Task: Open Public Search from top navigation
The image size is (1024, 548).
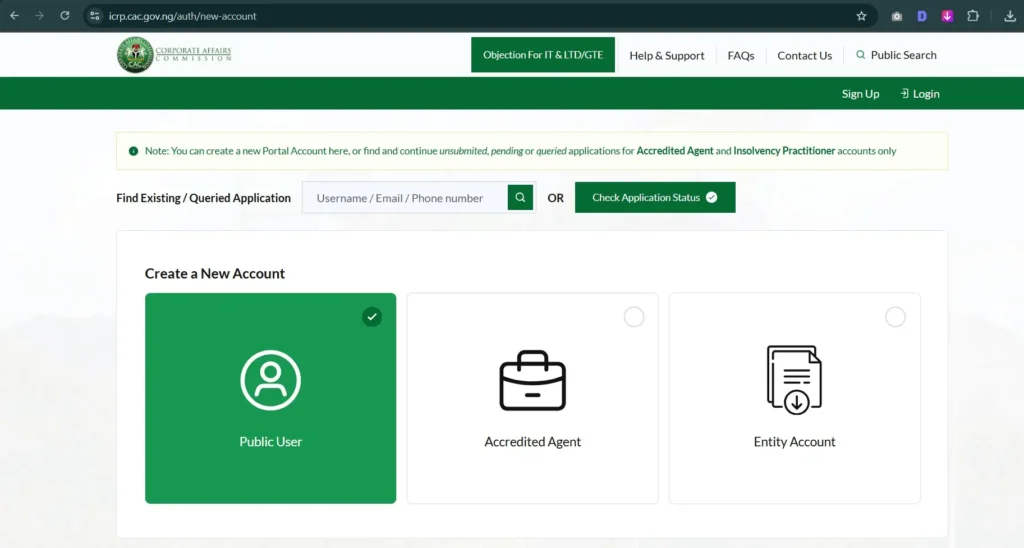Action: (x=896, y=55)
